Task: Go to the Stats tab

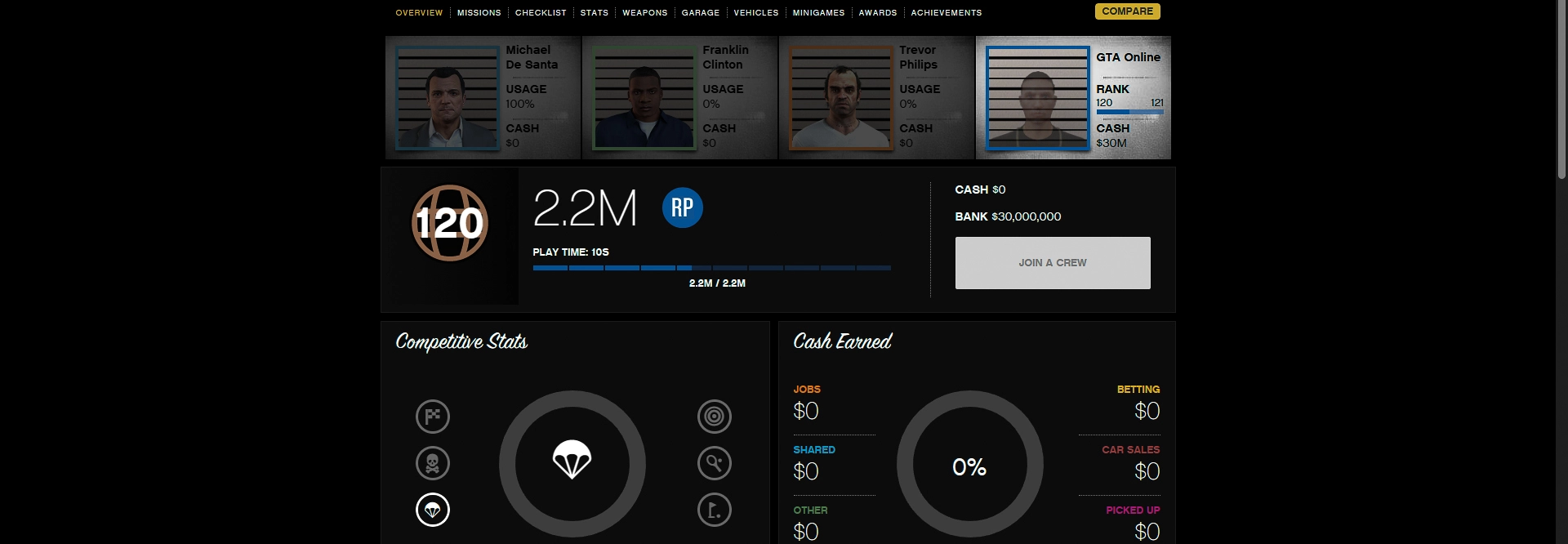Action: click(x=595, y=13)
